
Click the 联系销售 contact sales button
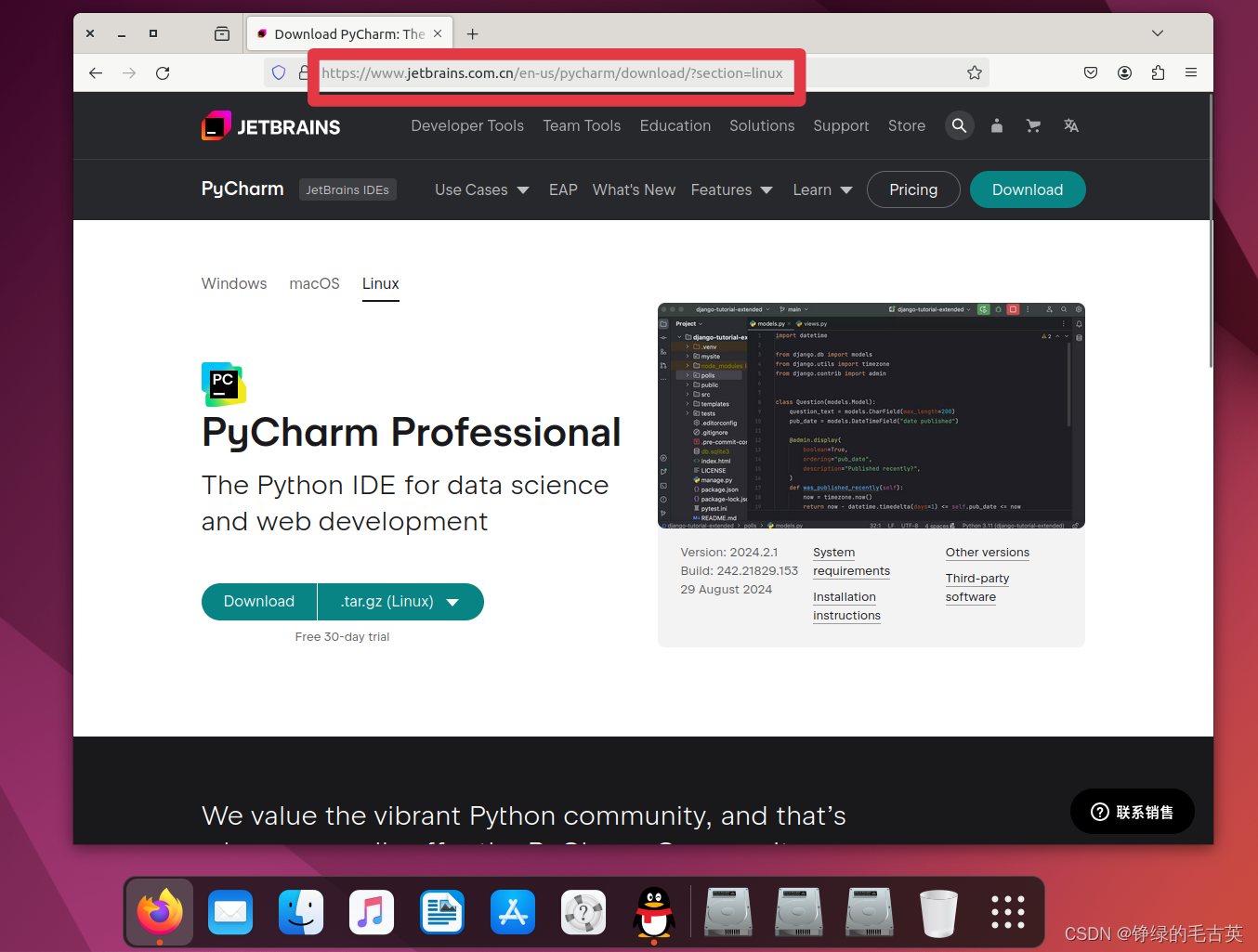[1133, 812]
